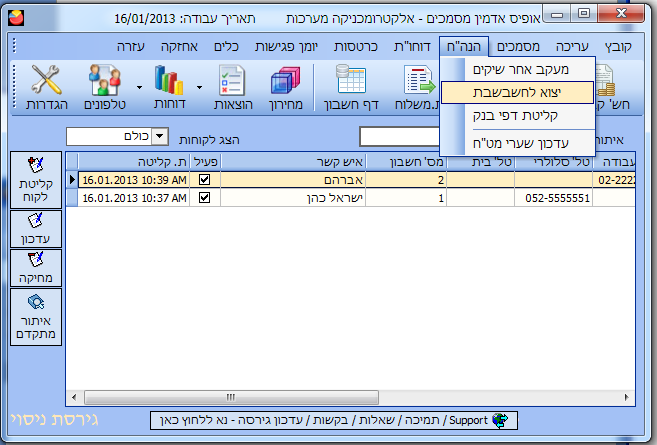
Task: Click the טלפונים phones toolbar icon
Action: 104,87
